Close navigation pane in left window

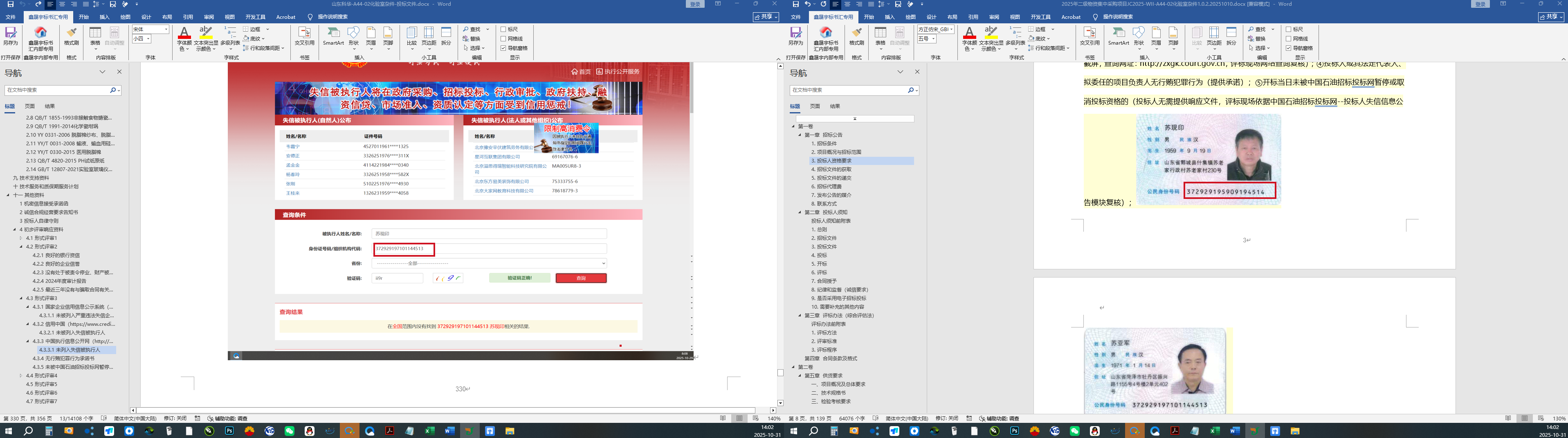[119, 72]
